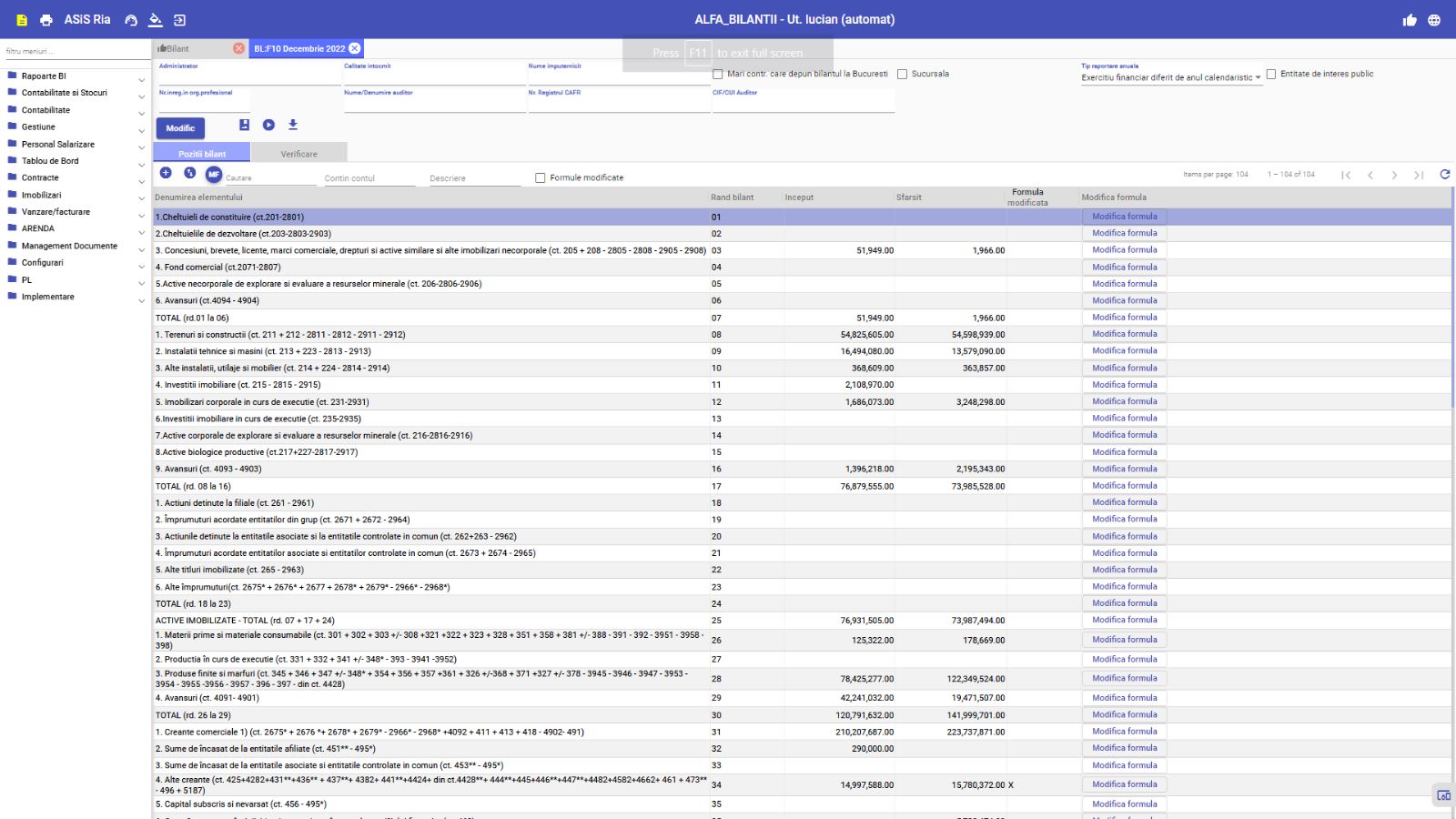The width and height of the screenshot is (1456, 819).
Task: Open the Configurari menu item
Action: 43,262
